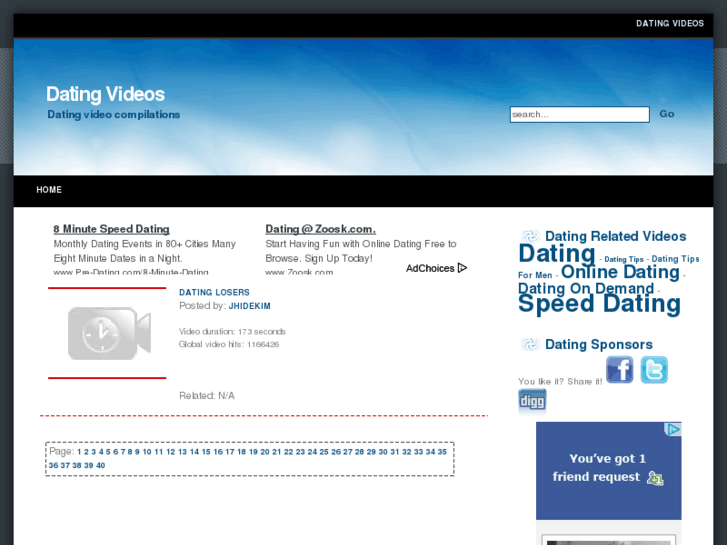
Task: Go to page 33 in pagination
Action: [418, 452]
